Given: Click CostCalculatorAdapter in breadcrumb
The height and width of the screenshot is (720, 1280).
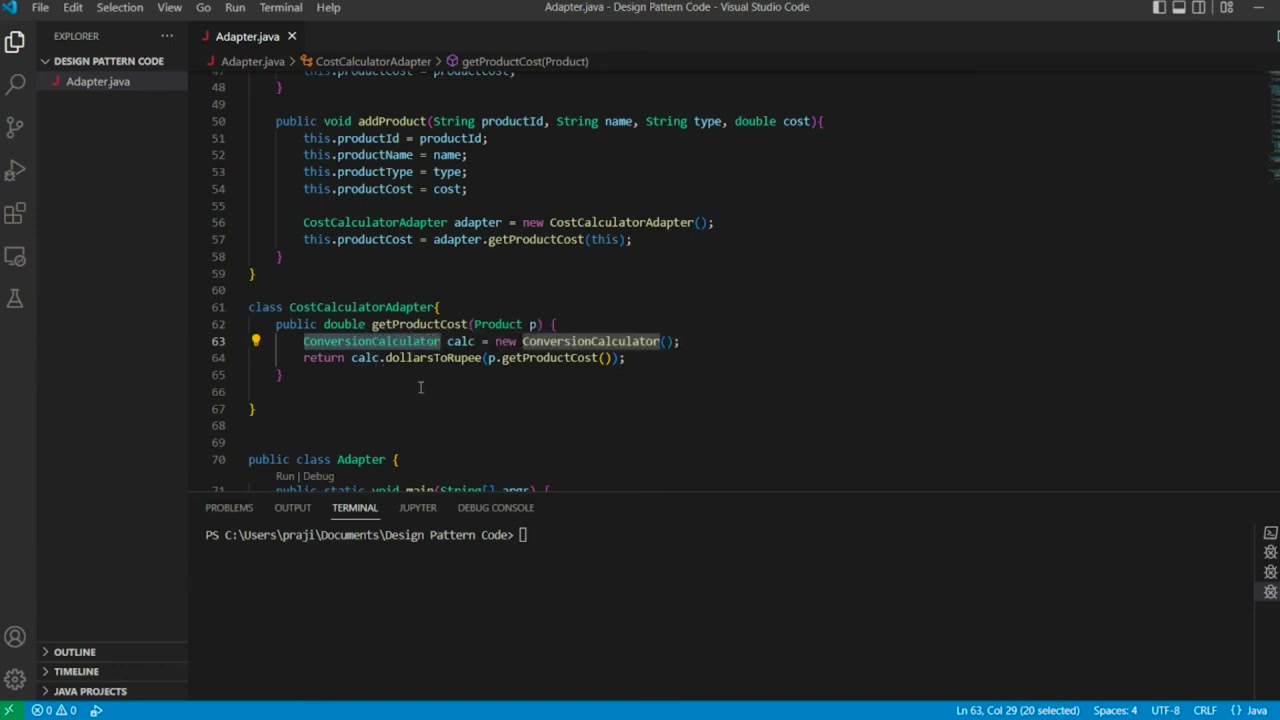Looking at the screenshot, I should [x=373, y=61].
